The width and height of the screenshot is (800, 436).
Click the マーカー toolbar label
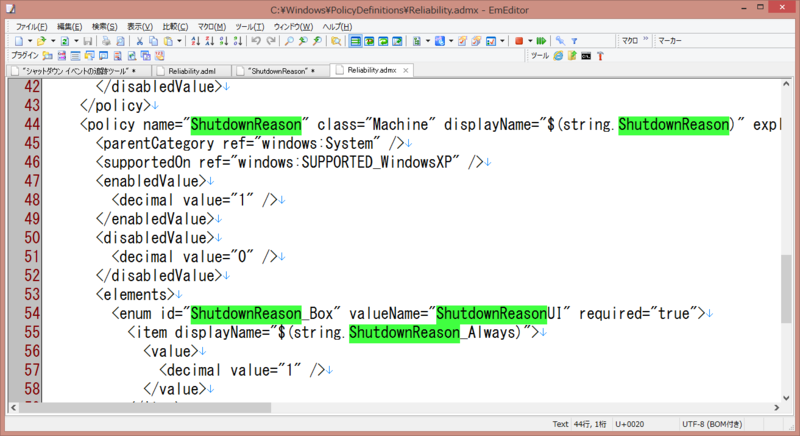[x=670, y=40]
